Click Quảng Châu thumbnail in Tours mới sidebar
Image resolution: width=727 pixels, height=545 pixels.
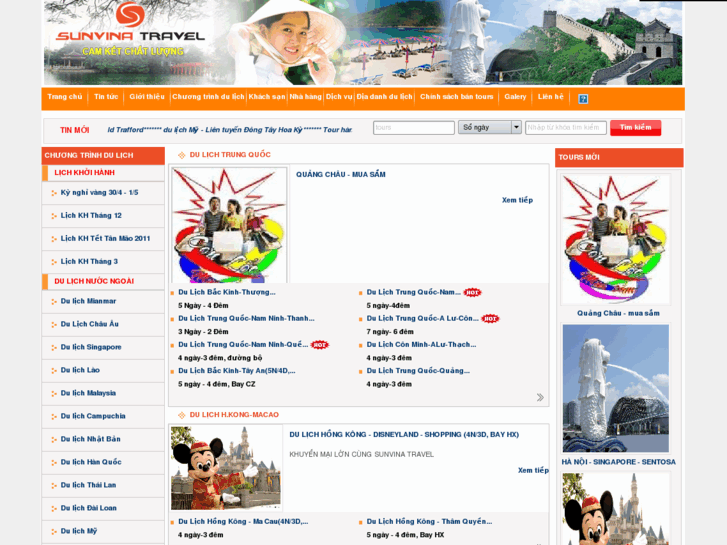click(615, 239)
